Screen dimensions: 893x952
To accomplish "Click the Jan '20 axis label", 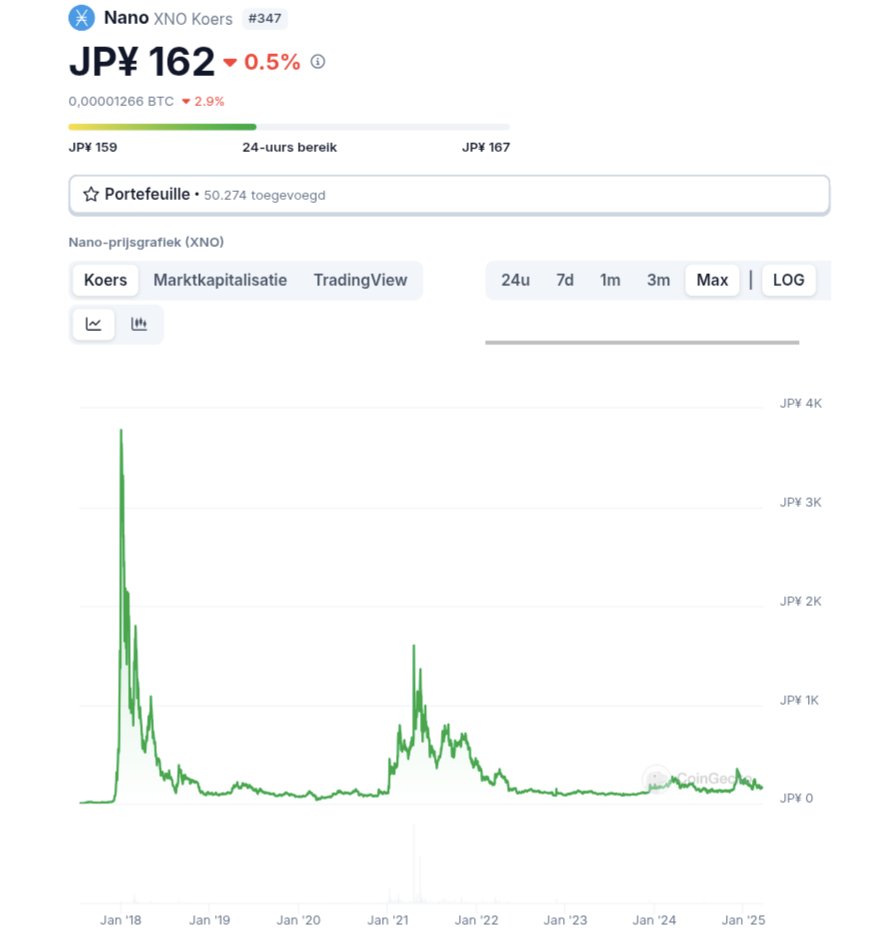I will (299, 920).
